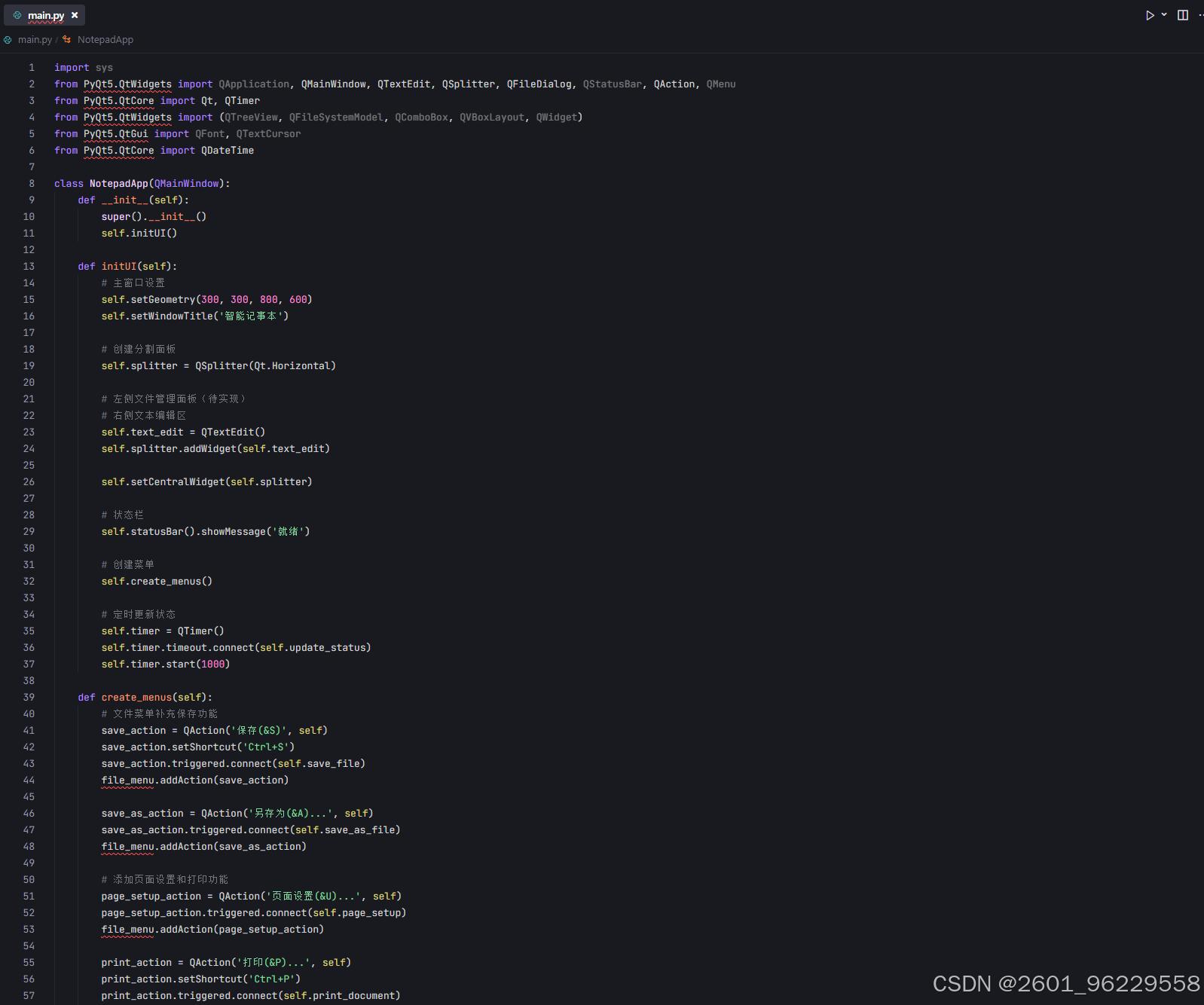The width and height of the screenshot is (1204, 1005).
Task: Click __init__ in the def on line 9
Action: pyautogui.click(x=125, y=200)
